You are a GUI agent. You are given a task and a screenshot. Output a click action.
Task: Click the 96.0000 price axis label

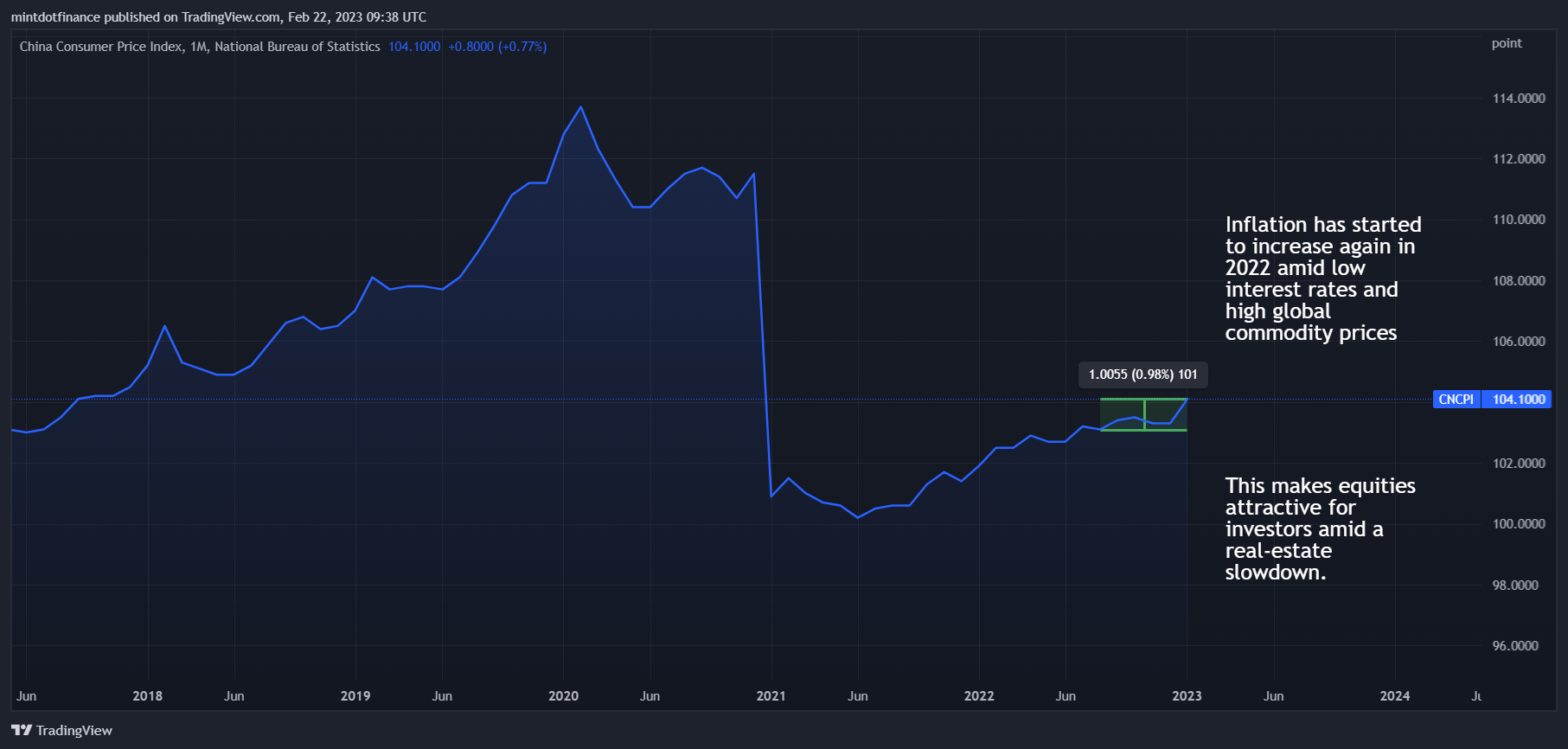pyautogui.click(x=1515, y=646)
